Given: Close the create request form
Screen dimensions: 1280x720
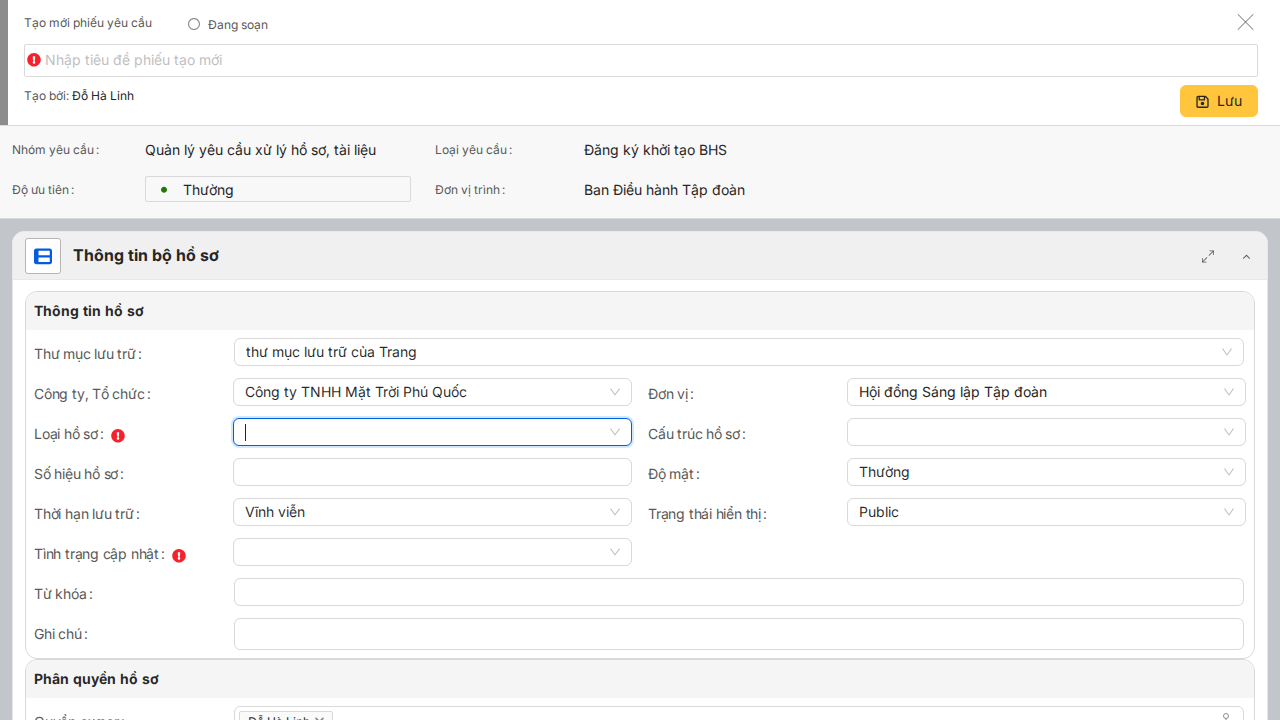Looking at the screenshot, I should (1245, 22).
